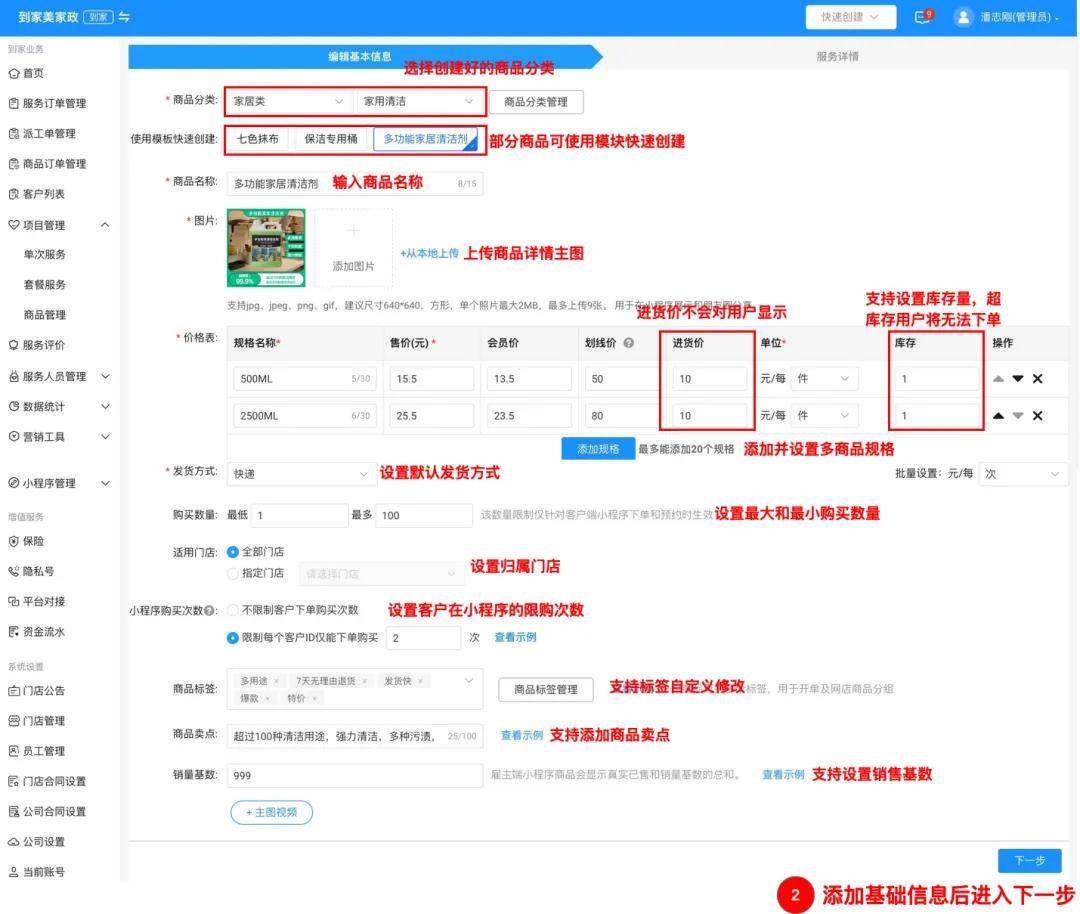Open the 家居类 category dropdown
Screen dimensions: 1080x914
pyautogui.click(x=288, y=102)
